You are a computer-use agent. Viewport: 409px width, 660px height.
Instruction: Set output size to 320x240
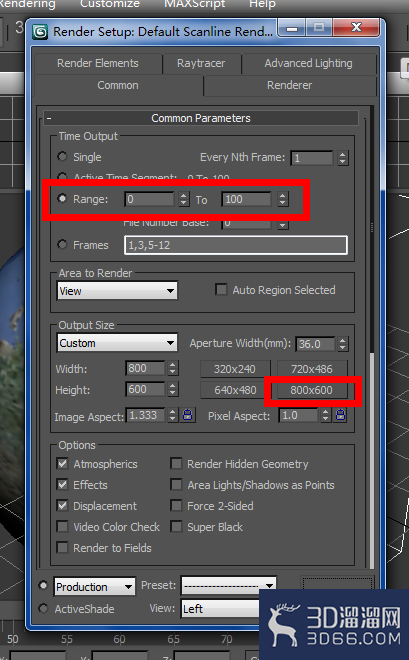[x=235, y=369]
